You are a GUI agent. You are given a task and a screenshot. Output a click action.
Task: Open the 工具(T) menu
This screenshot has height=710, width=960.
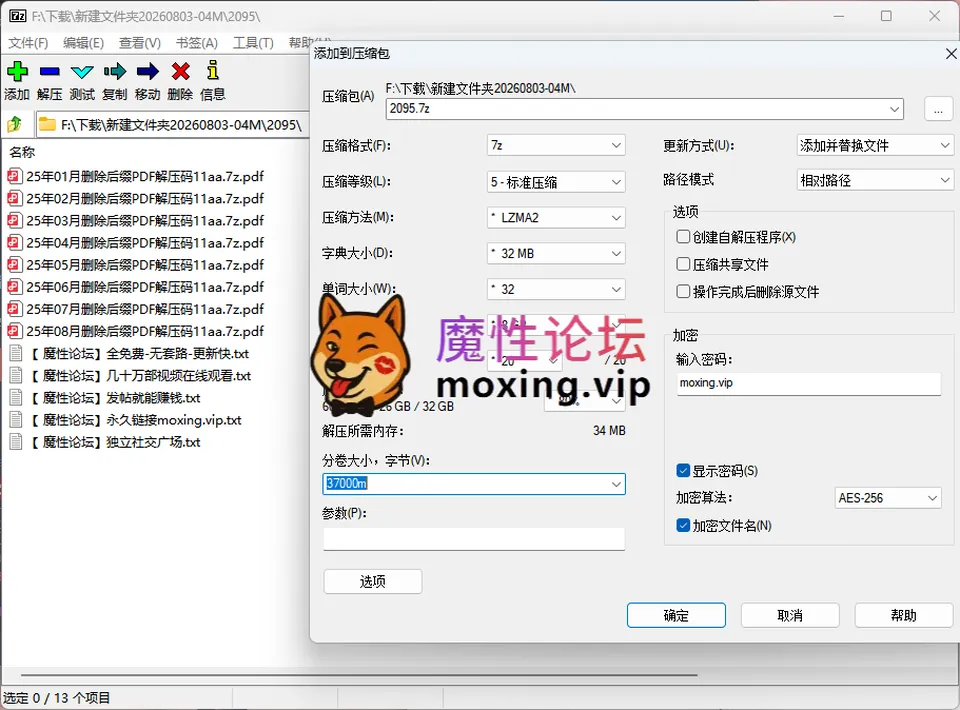click(x=253, y=43)
